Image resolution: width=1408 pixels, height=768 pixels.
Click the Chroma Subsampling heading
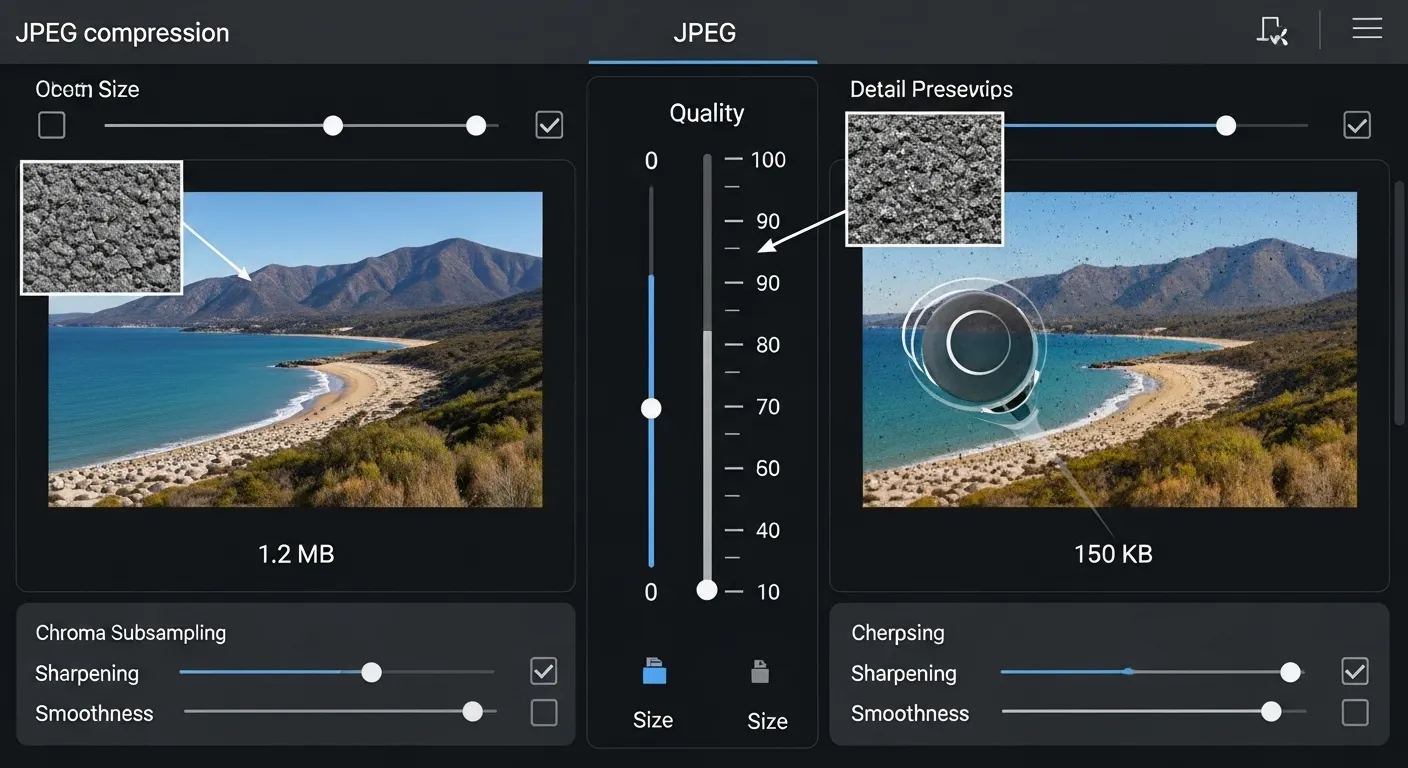pos(131,632)
